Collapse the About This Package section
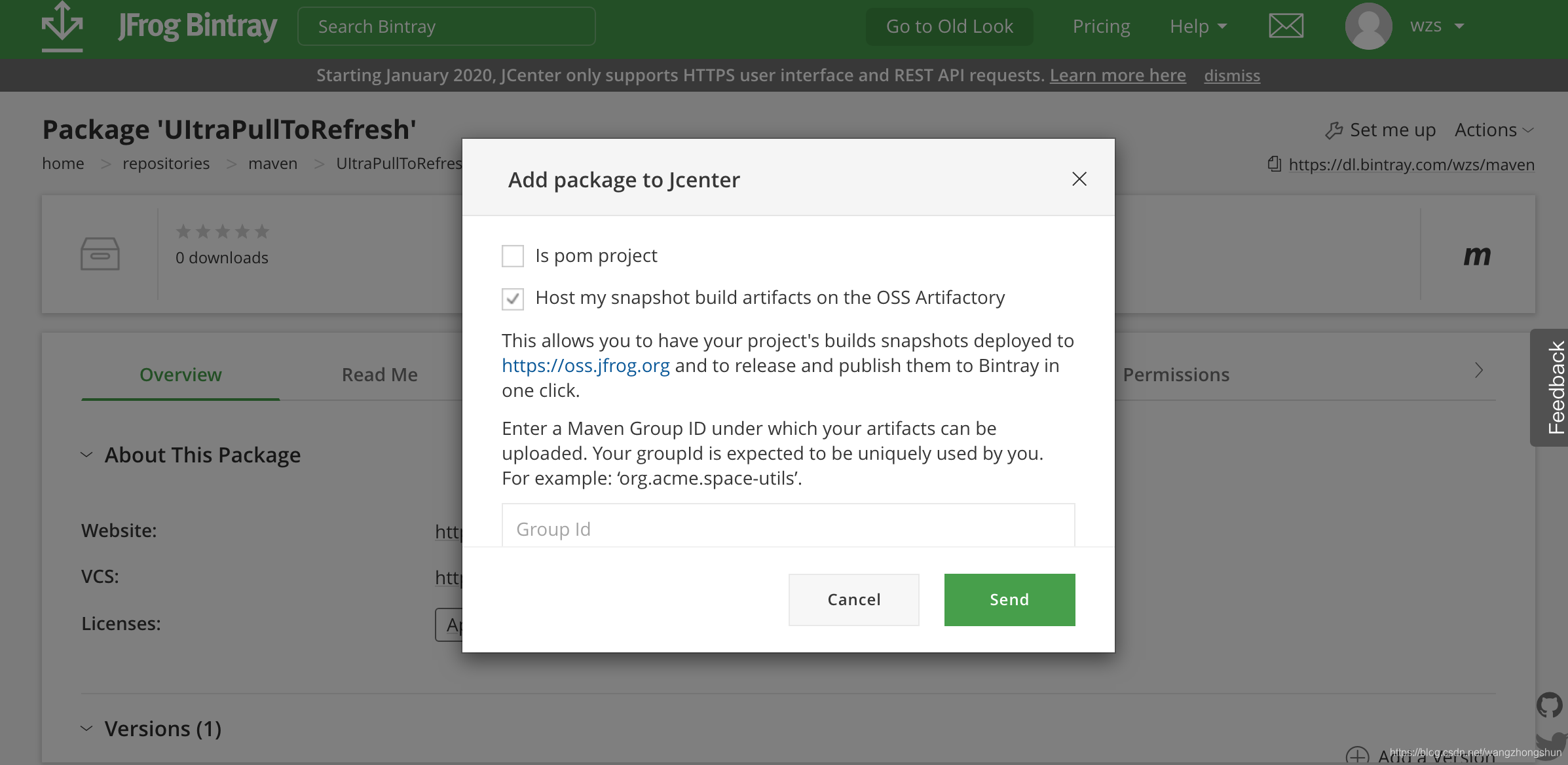Viewport: 1568px width, 765px height. click(x=86, y=454)
